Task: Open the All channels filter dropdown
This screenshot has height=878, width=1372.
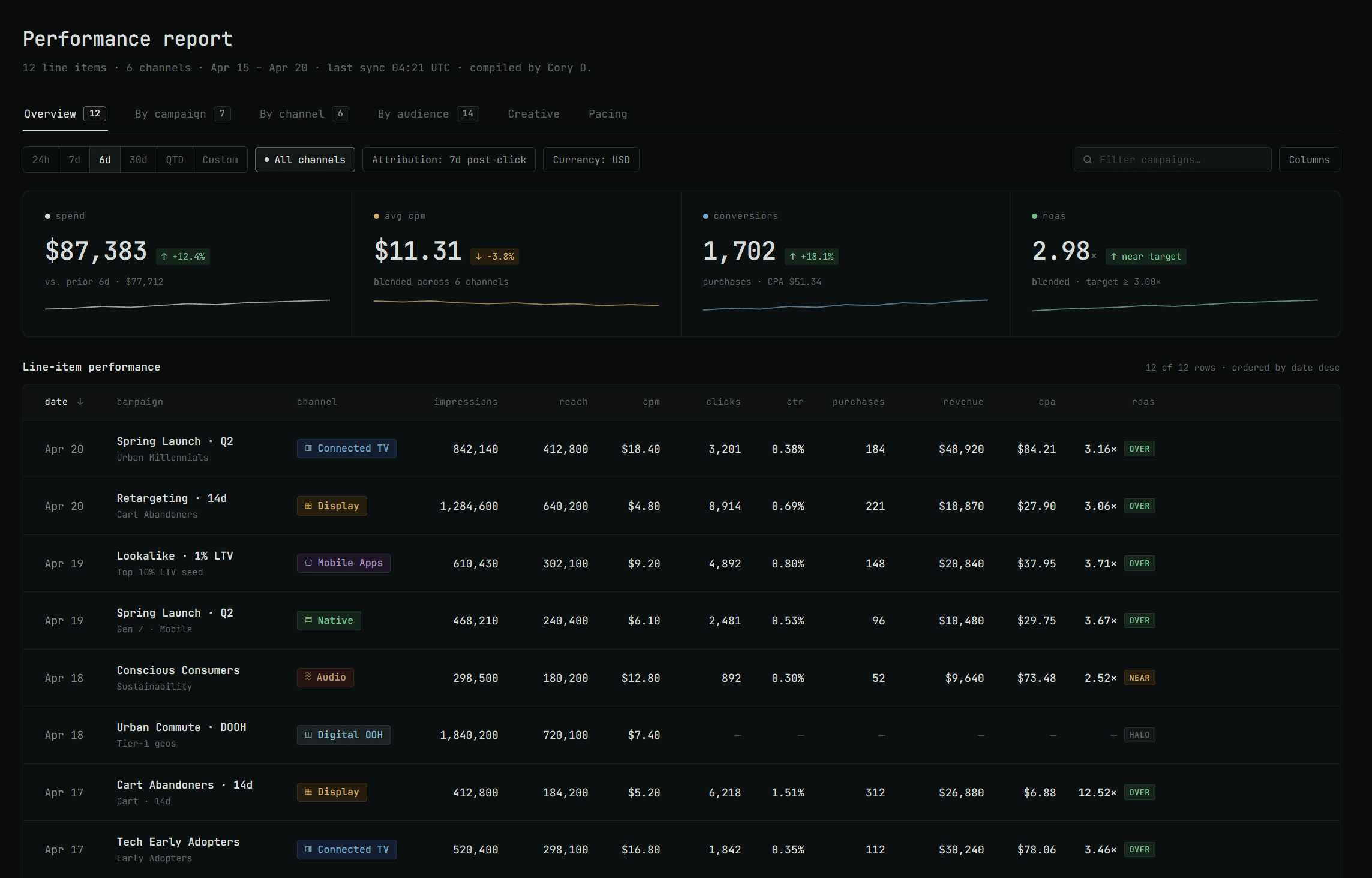Action: (305, 160)
